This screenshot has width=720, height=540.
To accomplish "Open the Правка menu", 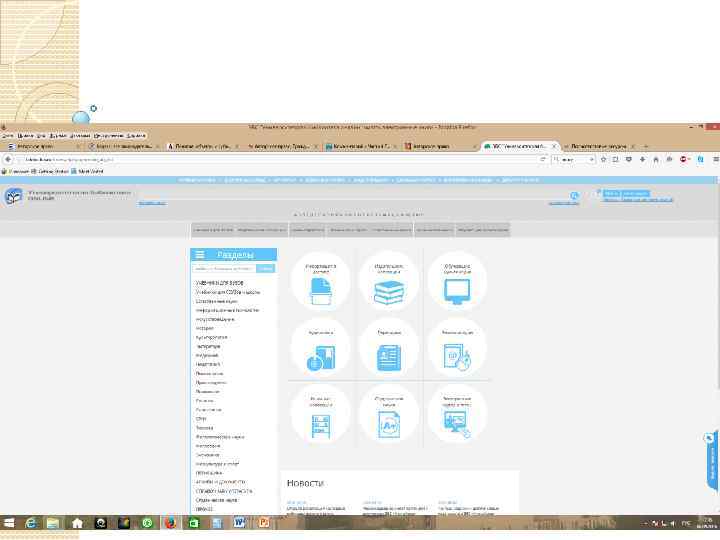I will [x=25, y=136].
